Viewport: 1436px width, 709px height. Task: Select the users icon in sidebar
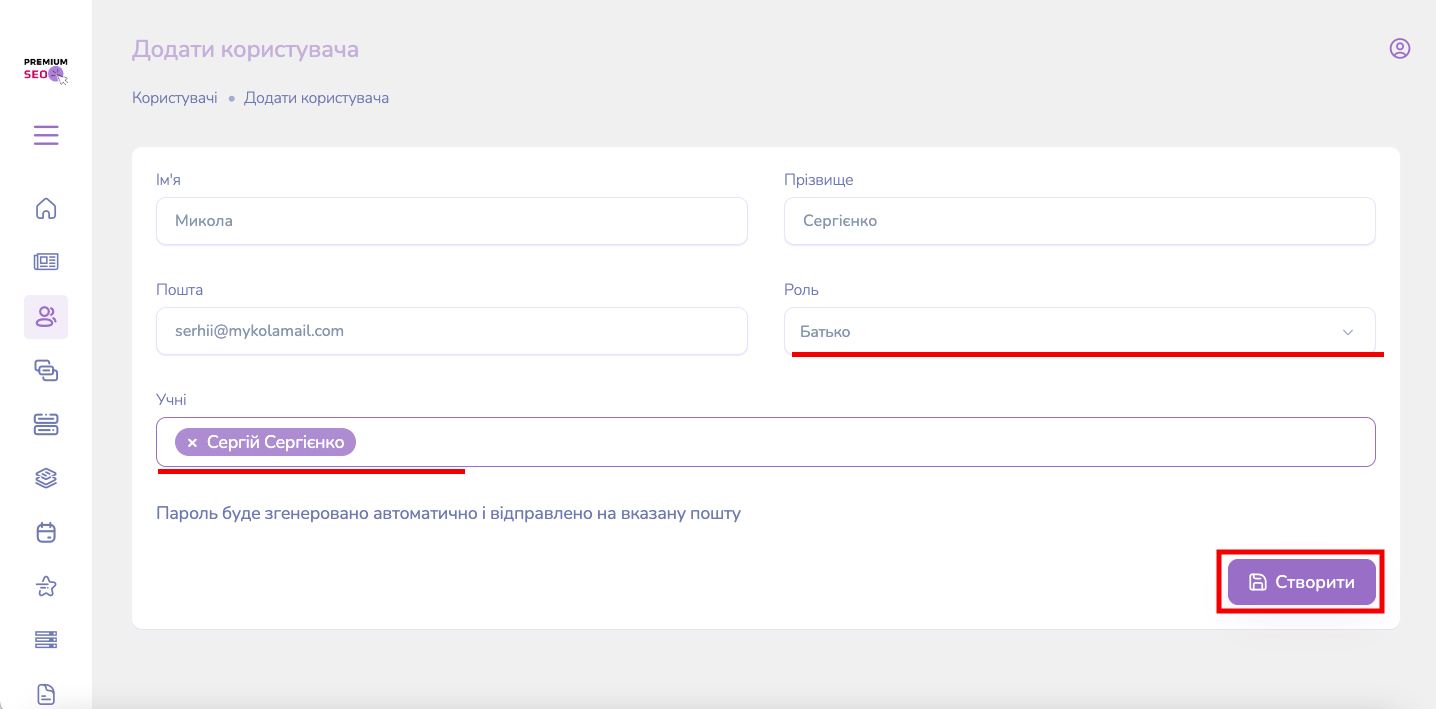click(x=46, y=317)
